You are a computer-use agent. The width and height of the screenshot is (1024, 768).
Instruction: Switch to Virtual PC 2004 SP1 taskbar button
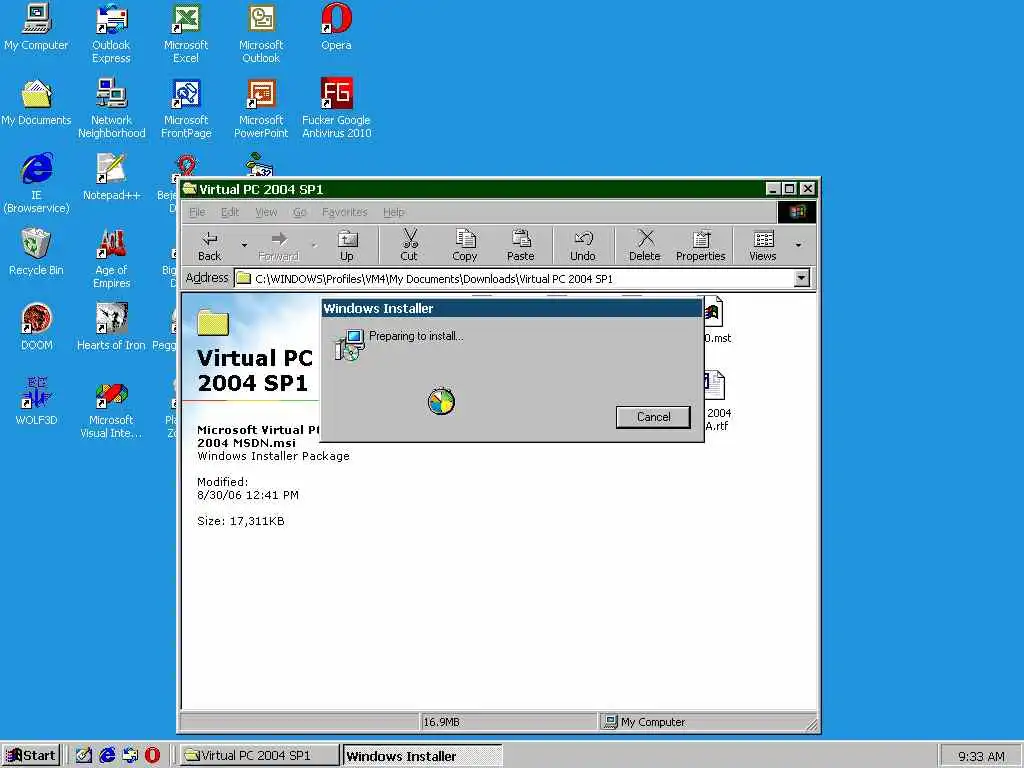[260, 756]
